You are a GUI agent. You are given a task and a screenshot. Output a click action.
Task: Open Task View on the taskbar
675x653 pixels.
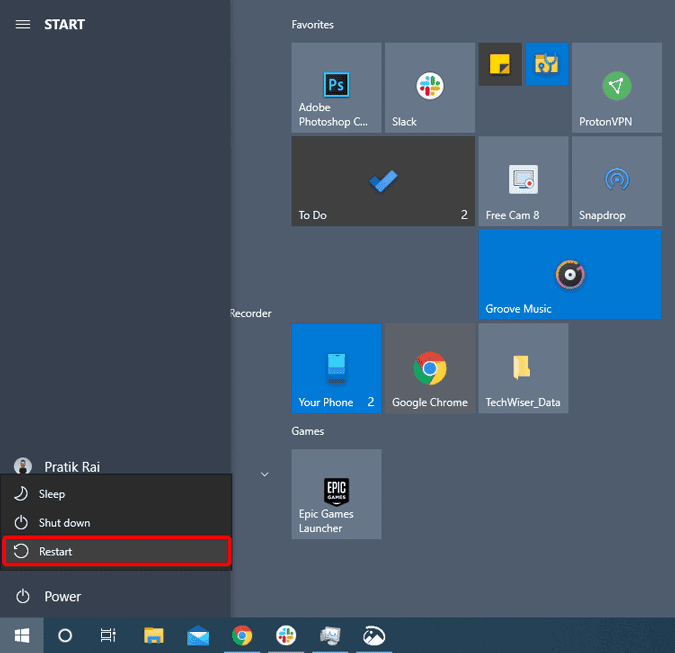point(108,635)
